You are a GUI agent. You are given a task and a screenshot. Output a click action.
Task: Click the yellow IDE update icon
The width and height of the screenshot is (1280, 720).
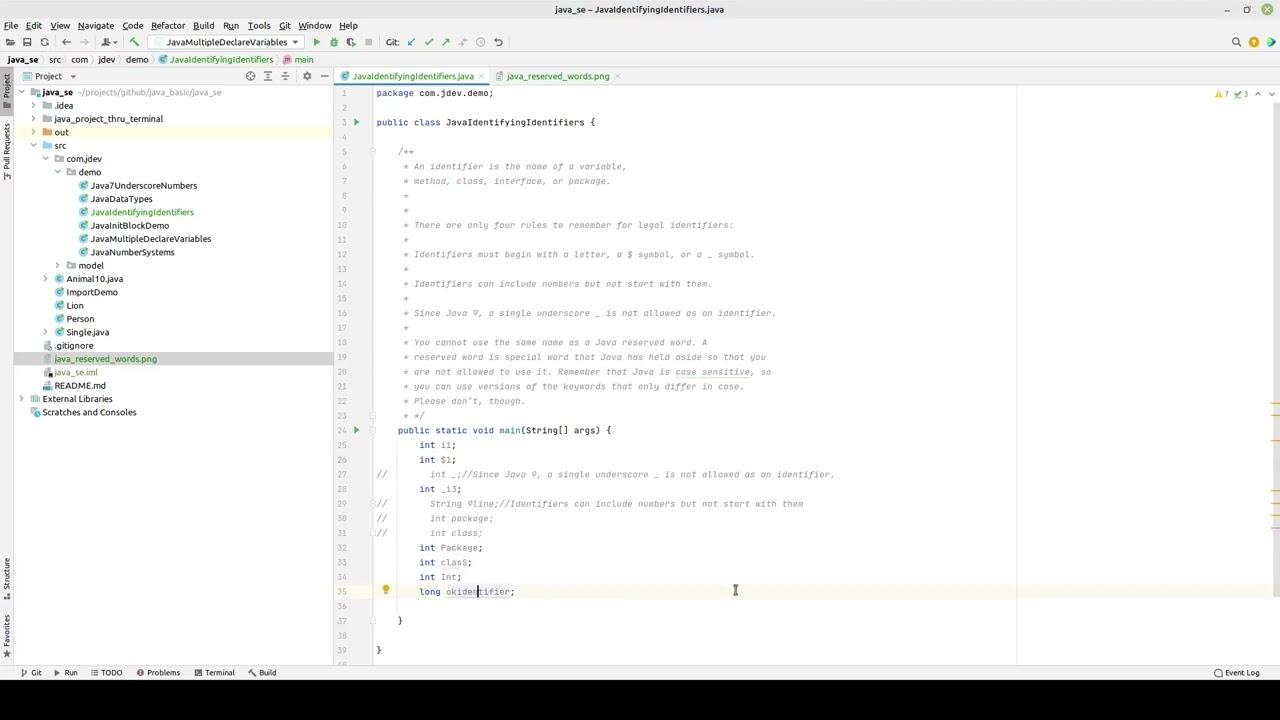pyautogui.click(x=1254, y=42)
